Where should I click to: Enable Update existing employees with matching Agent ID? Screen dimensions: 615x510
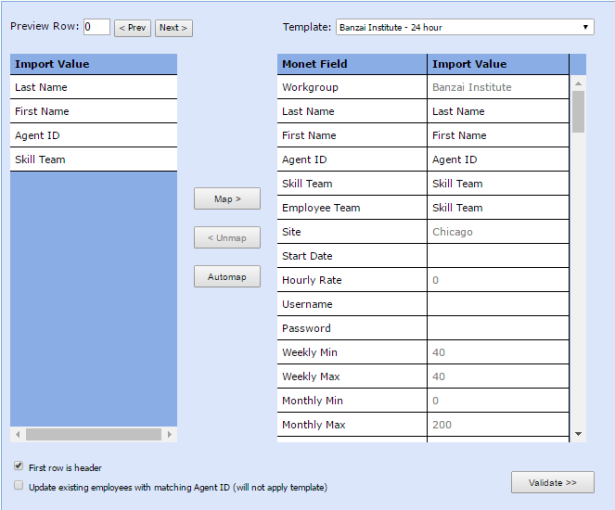click(x=19, y=486)
